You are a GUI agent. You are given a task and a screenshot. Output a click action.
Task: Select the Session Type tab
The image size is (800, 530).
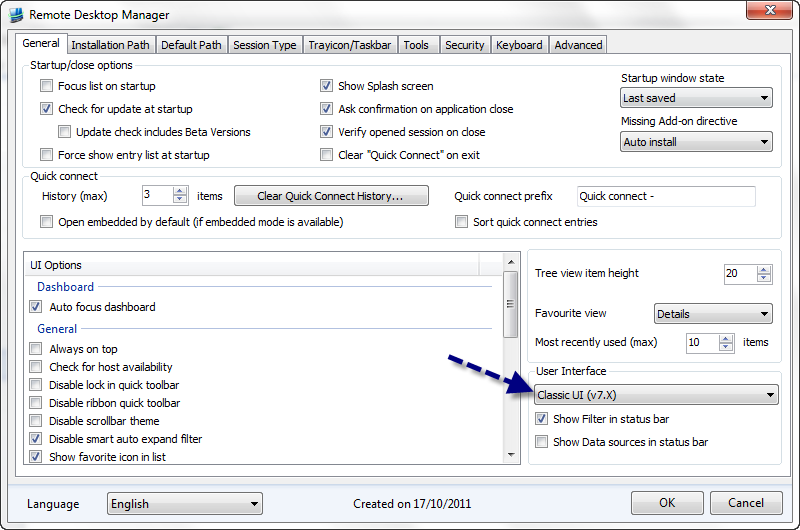click(x=265, y=45)
